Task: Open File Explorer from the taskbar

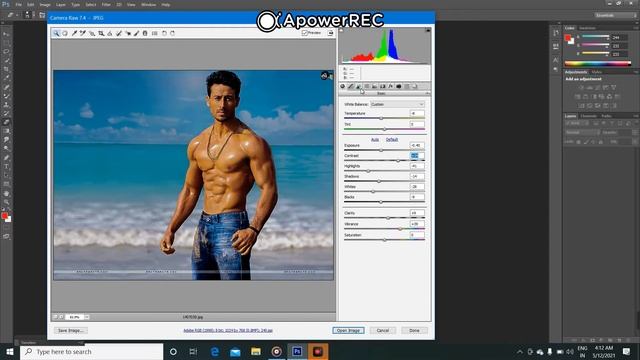Action: (x=256, y=351)
